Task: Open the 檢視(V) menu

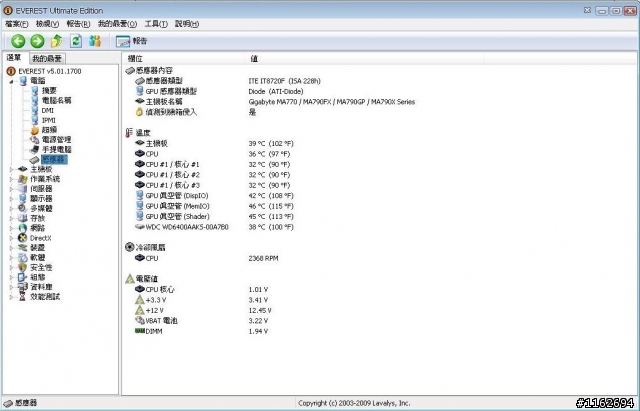Action: click(47, 24)
